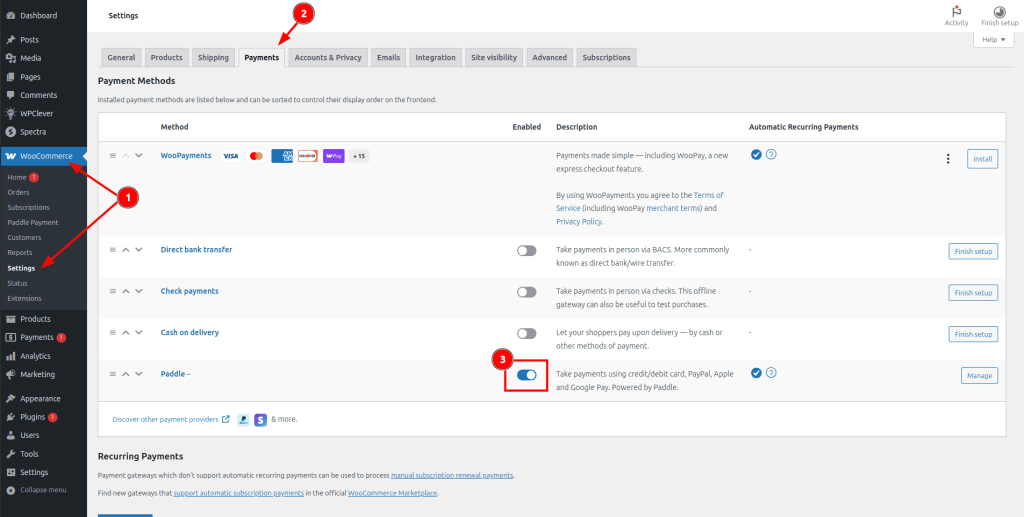The width and height of the screenshot is (1024, 517).
Task: Click the WooPay purple logo
Action: [x=334, y=156]
